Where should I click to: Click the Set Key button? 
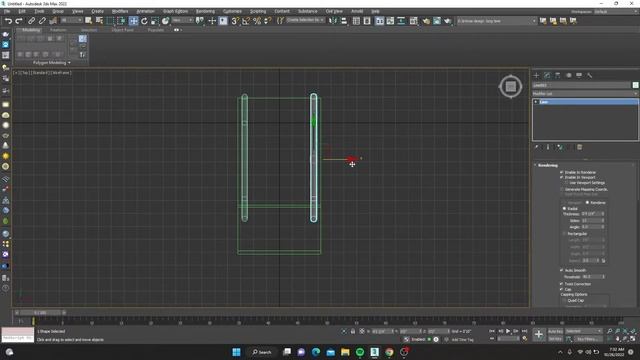(x=555, y=339)
